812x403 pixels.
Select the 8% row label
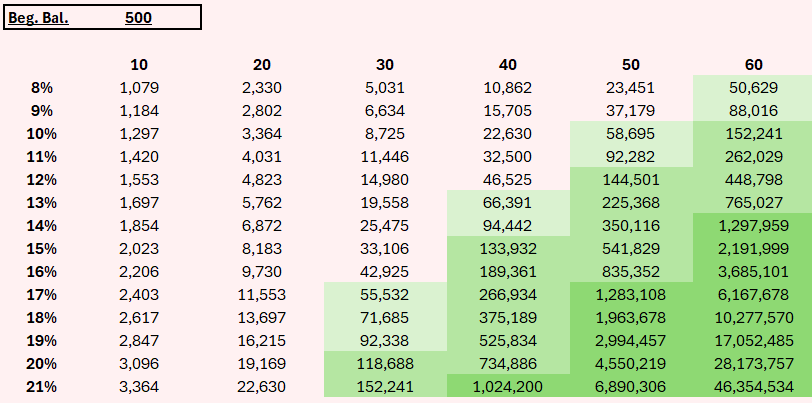click(41, 88)
